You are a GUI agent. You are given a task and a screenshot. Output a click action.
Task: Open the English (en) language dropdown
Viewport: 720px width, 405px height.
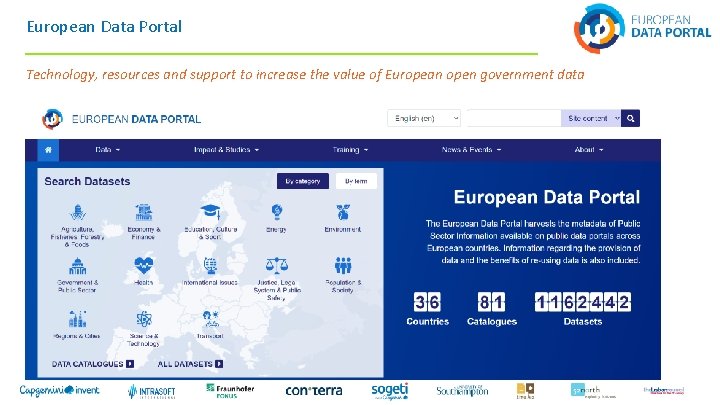(424, 118)
